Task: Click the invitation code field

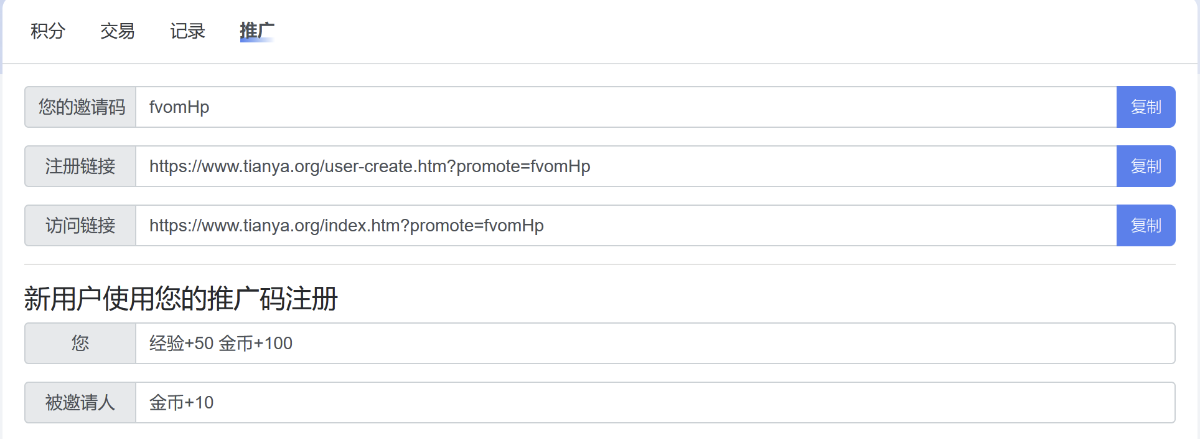Action: tap(625, 107)
